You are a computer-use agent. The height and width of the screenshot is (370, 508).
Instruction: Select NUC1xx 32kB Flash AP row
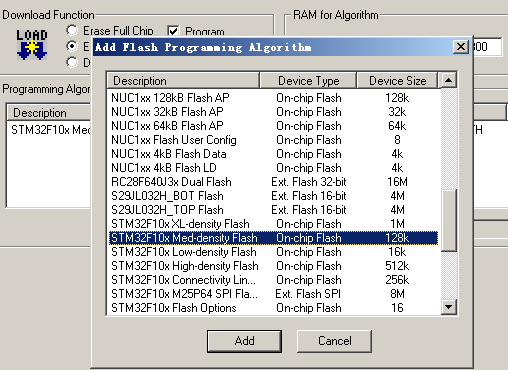[273, 112]
